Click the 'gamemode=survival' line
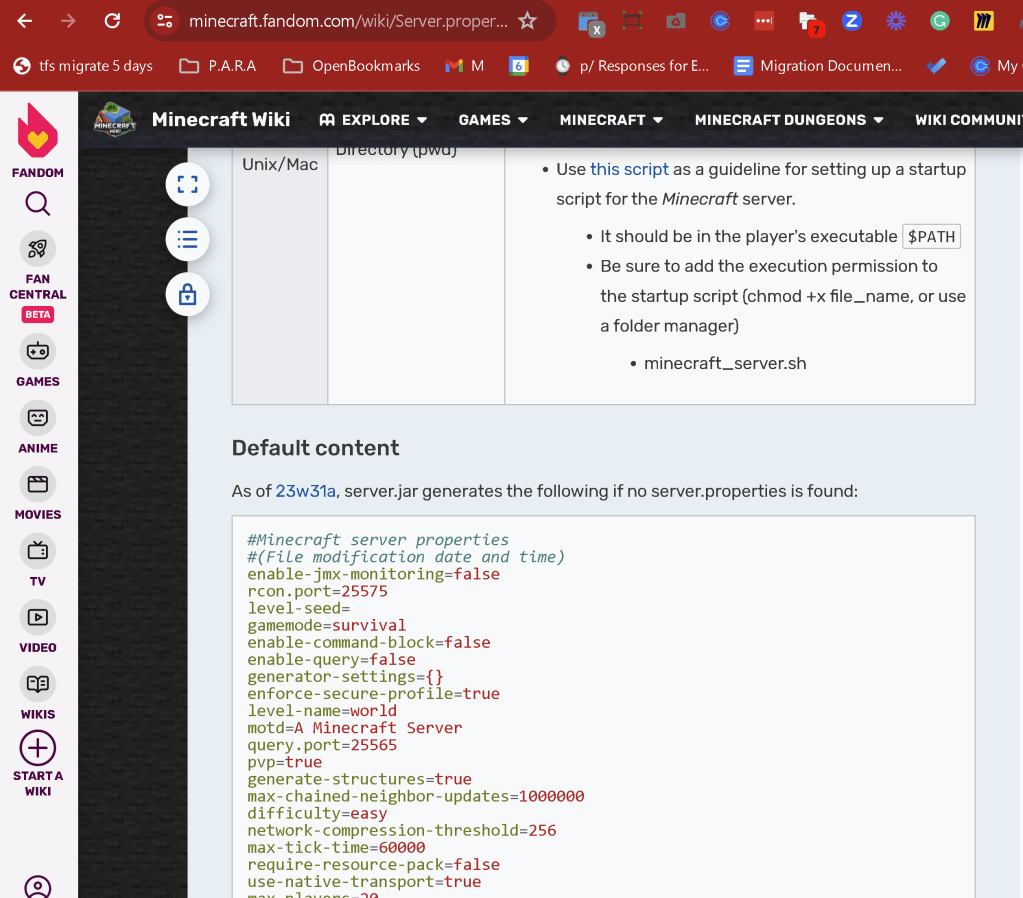 [x=326, y=625]
